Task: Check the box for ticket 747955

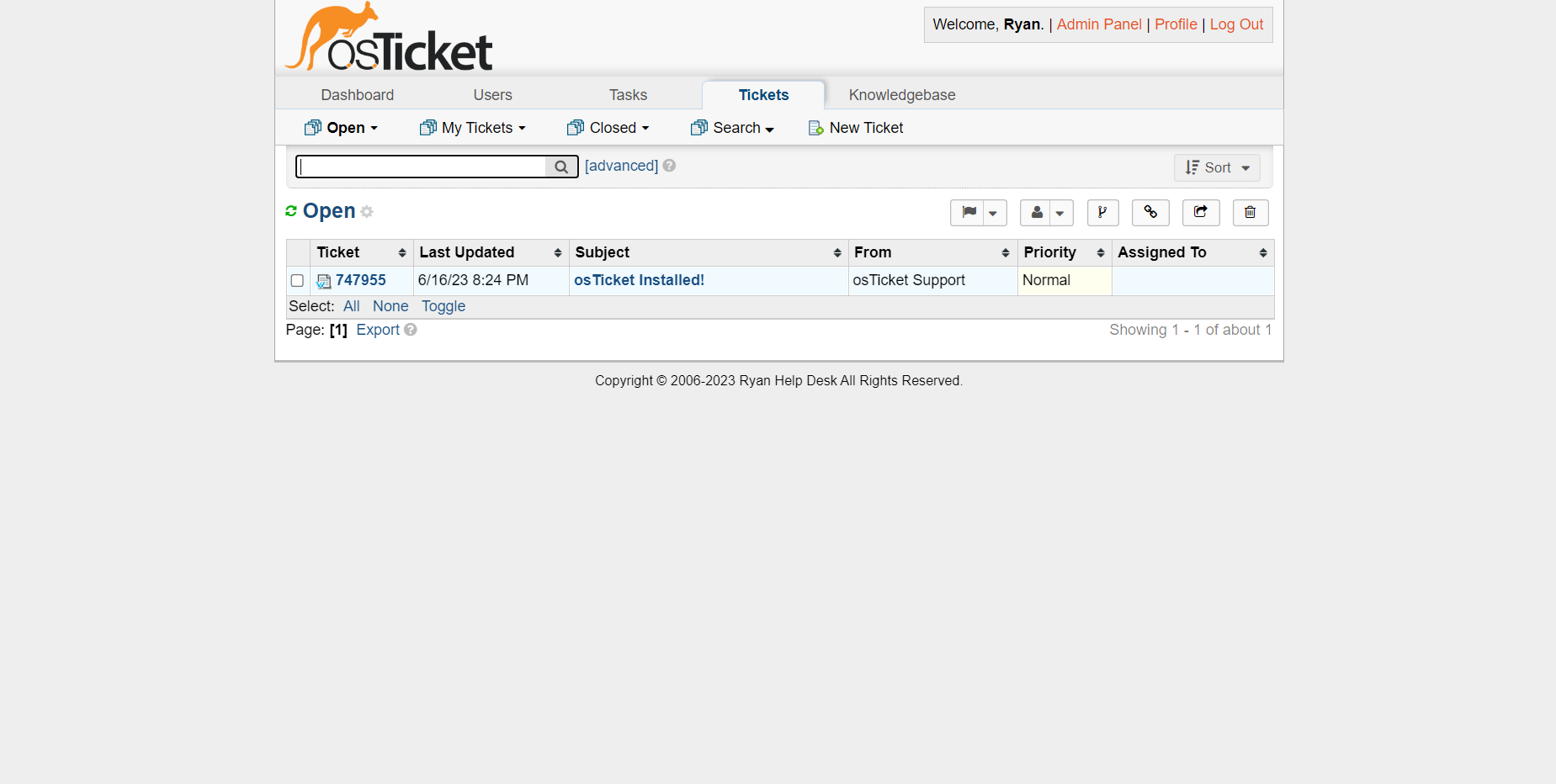Action: coord(297,281)
